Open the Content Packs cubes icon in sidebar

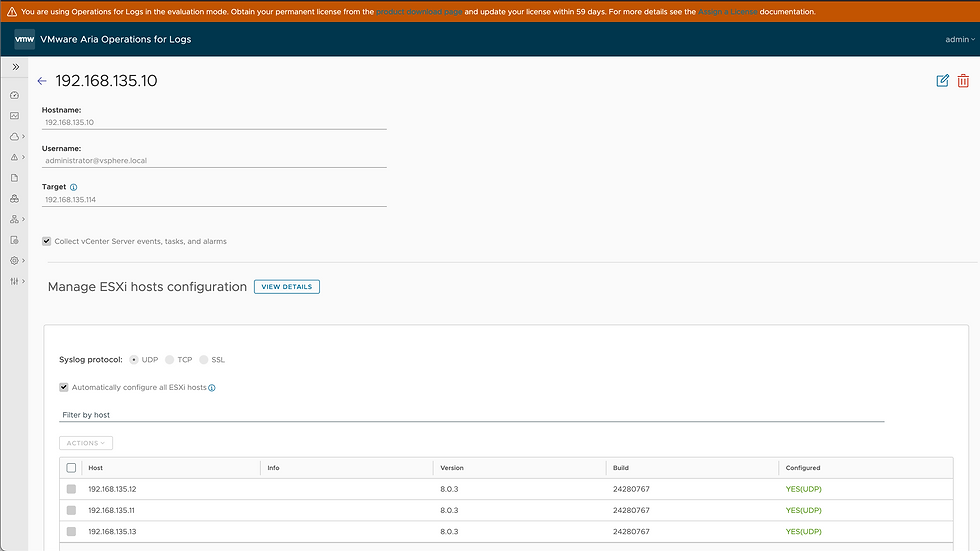(x=14, y=199)
